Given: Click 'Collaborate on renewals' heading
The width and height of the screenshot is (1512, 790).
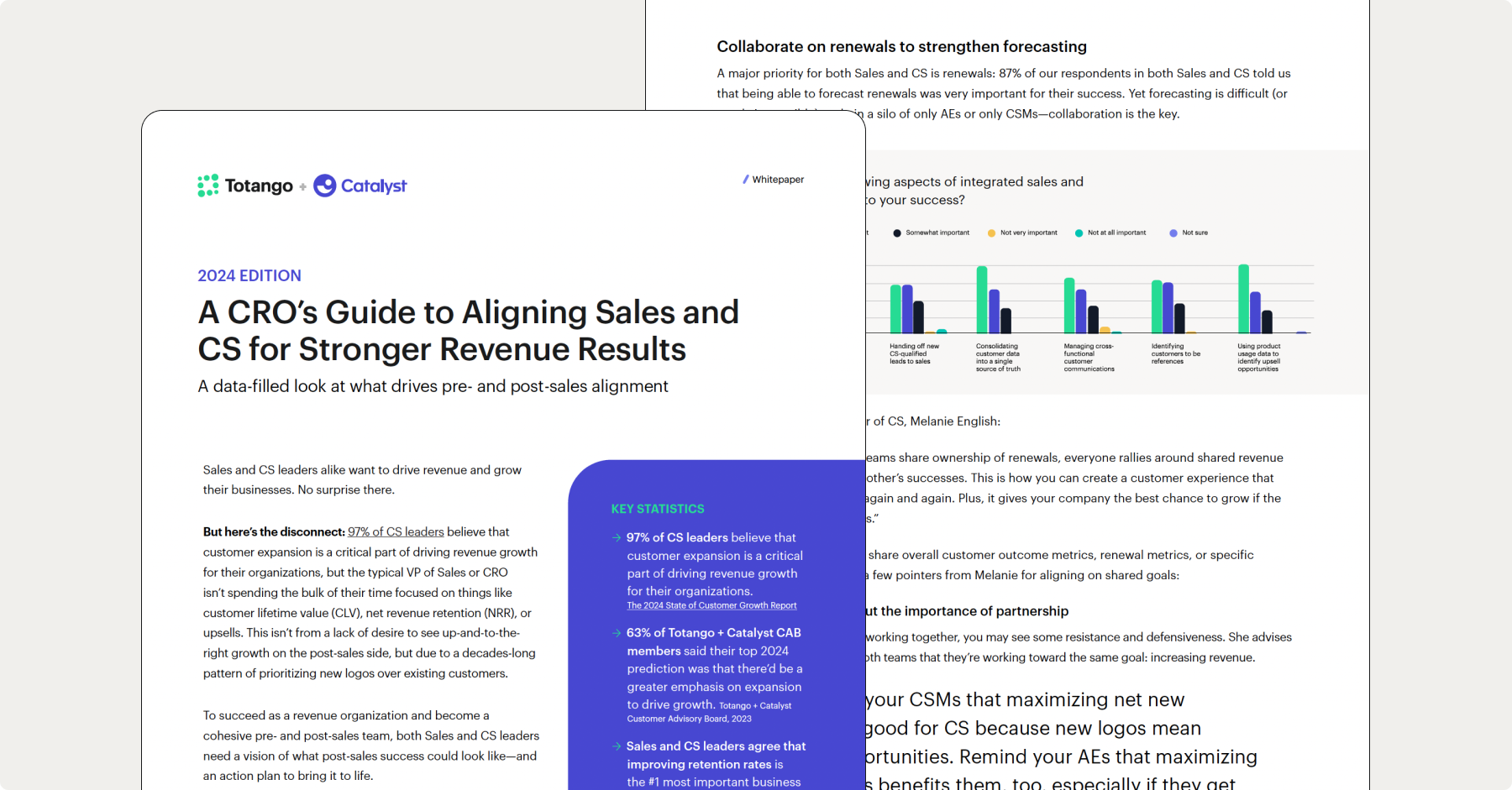Looking at the screenshot, I should pyautogui.click(x=901, y=47).
